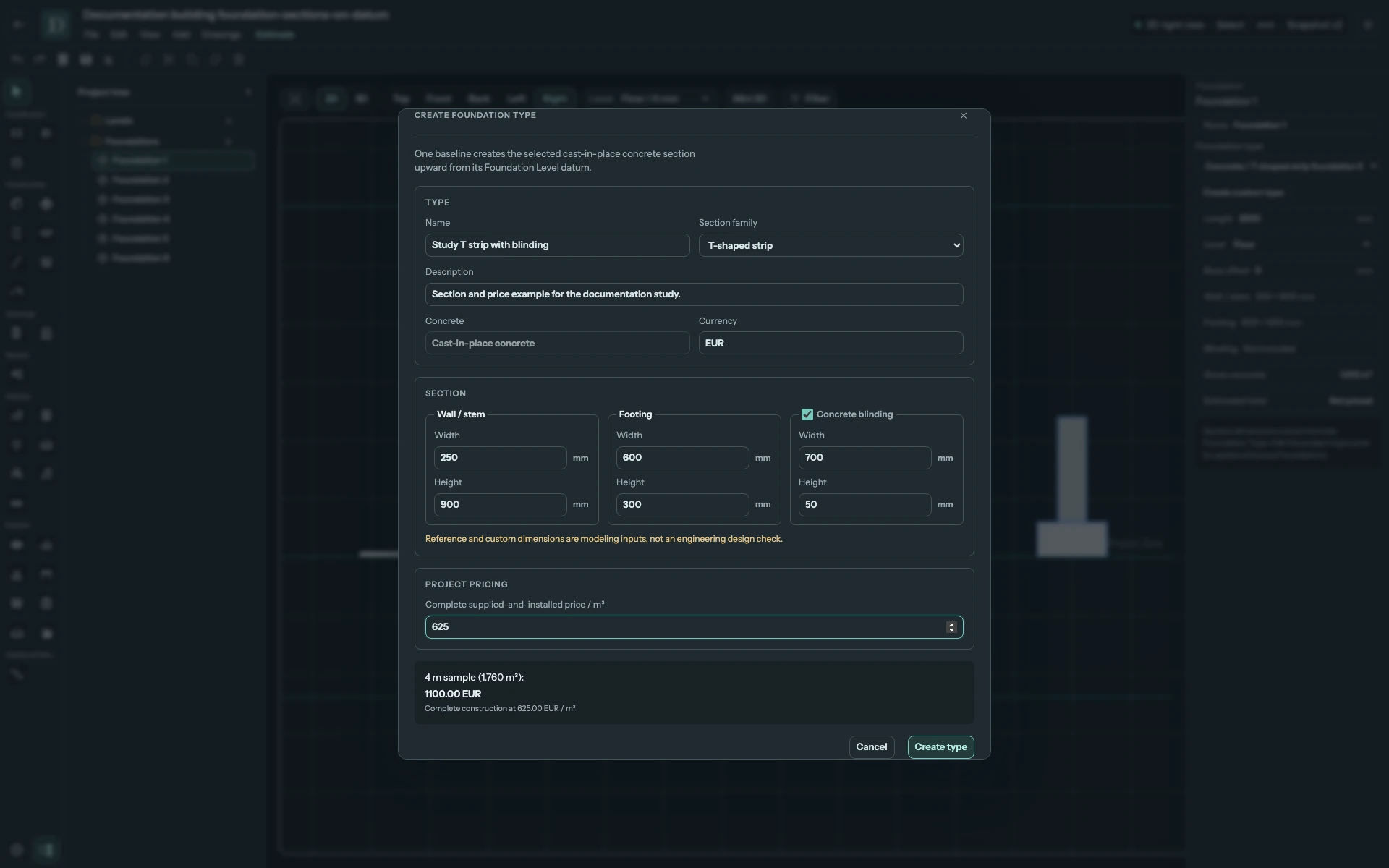Viewport: 1389px width, 868px height.
Task: Open the File menu in background
Action: 91,35
